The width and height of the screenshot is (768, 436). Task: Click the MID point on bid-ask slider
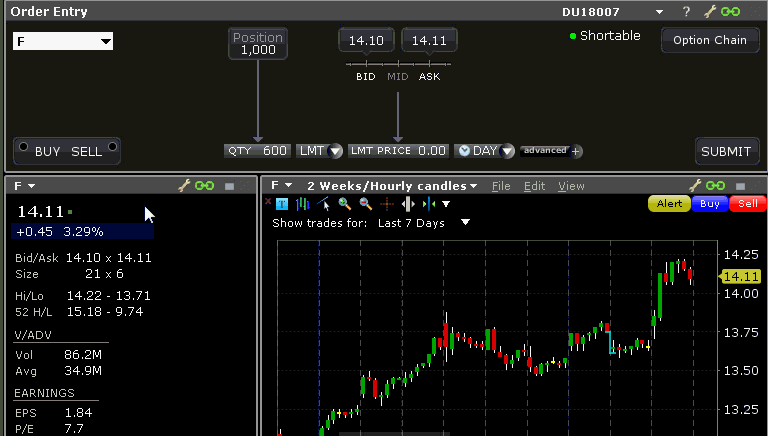point(398,76)
